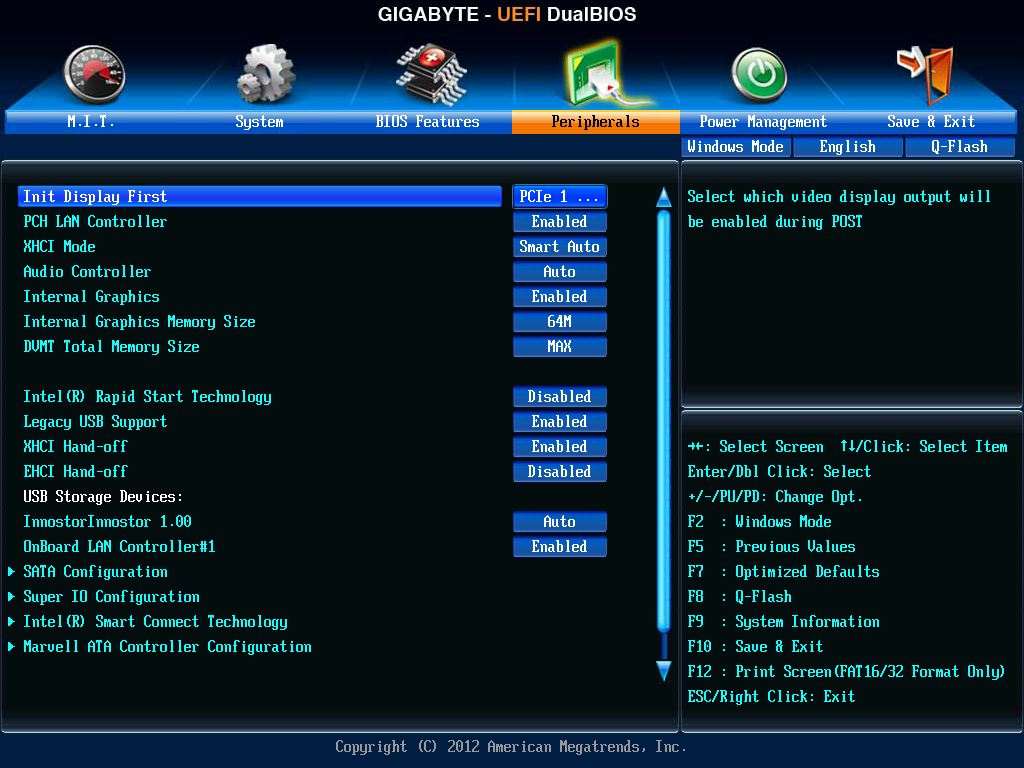Select the Internal Graphics Memory Size label
The height and width of the screenshot is (768, 1024).
(x=139, y=321)
